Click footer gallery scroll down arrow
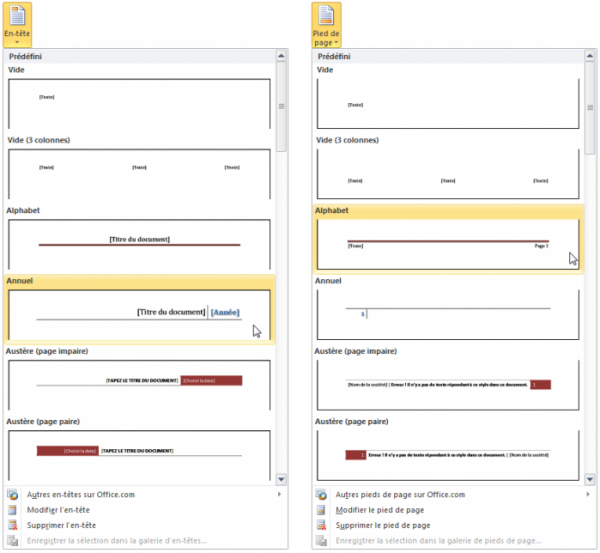The image size is (600, 553). point(590,479)
